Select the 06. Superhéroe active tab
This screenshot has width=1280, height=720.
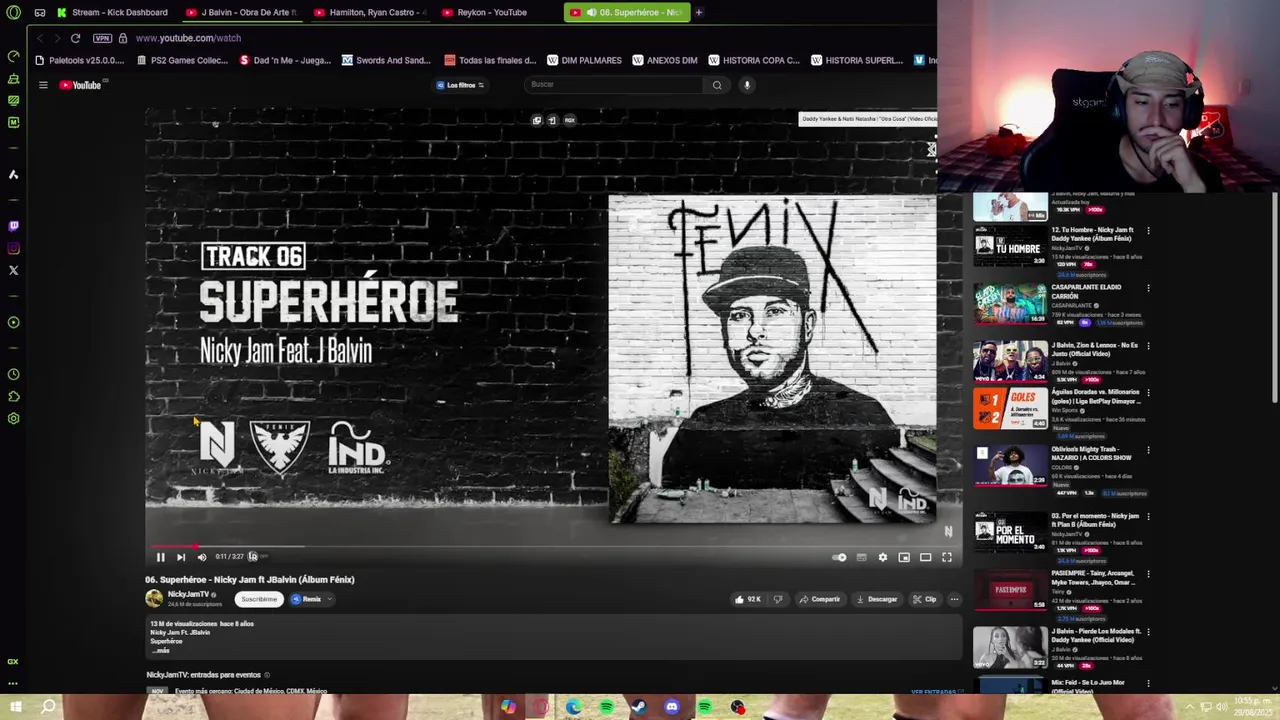click(626, 12)
